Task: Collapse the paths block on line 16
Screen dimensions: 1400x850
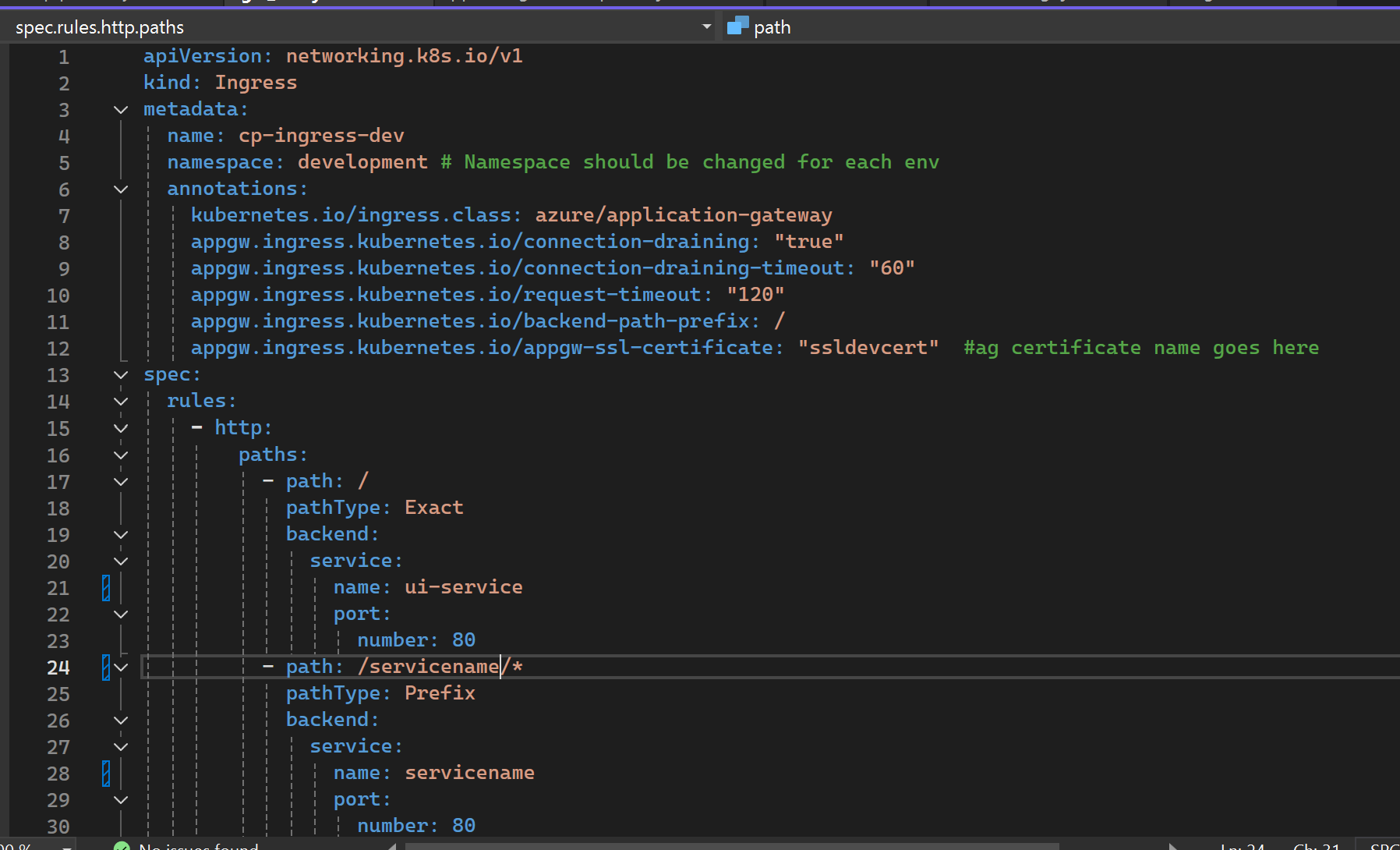Action: 121,455
